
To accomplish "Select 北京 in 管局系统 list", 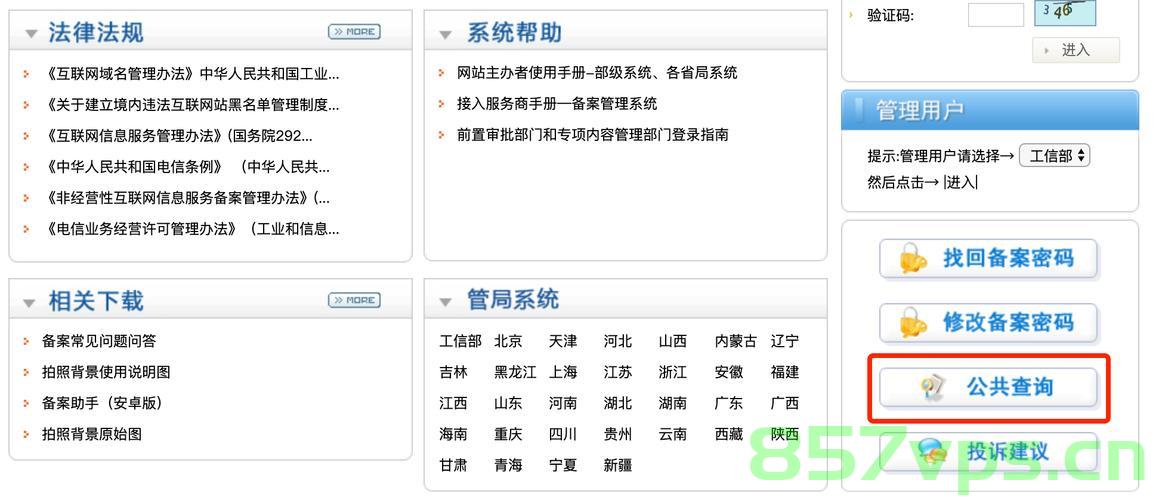I will (508, 341).
